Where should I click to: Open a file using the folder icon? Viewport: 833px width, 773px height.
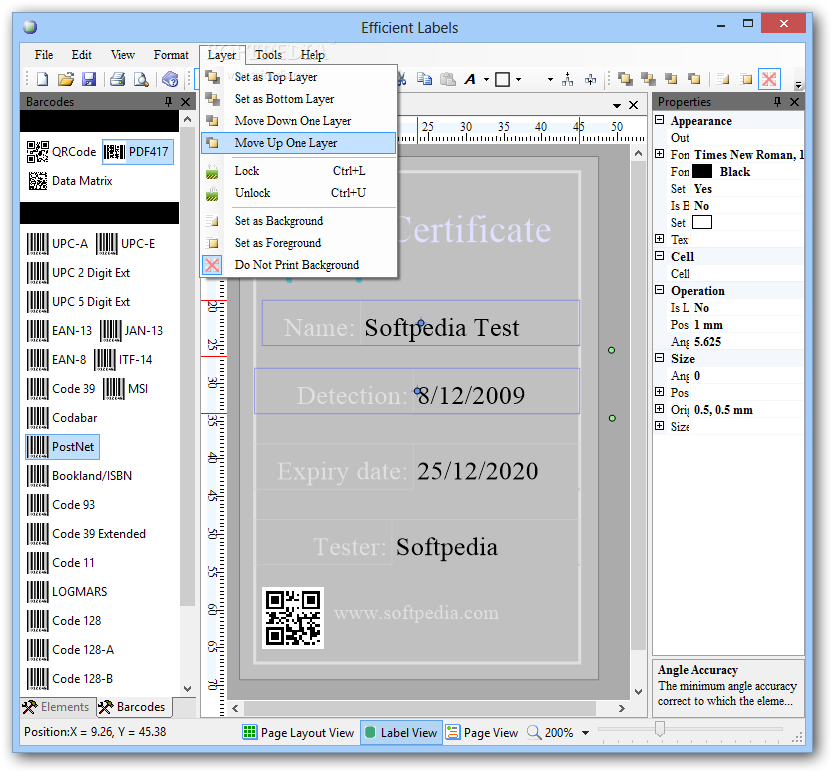pos(65,80)
